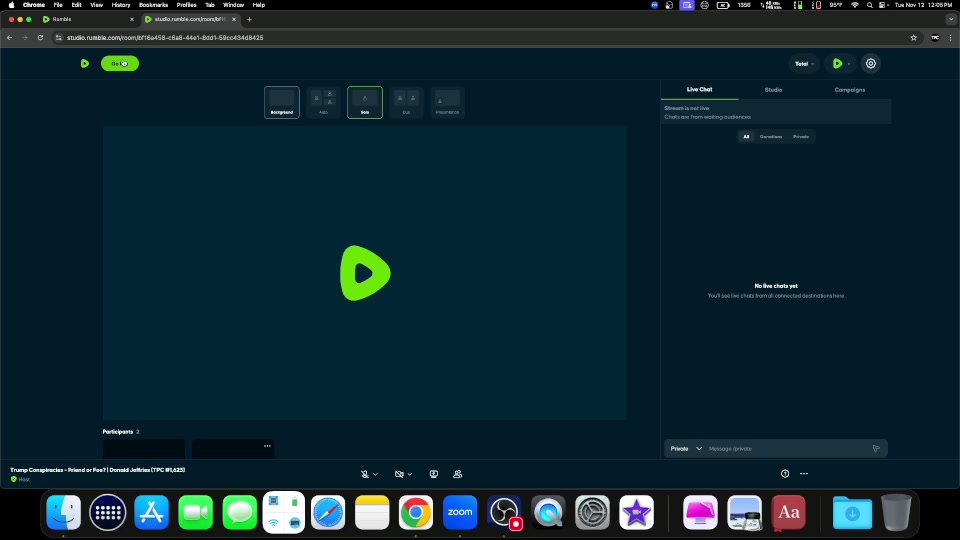The width and height of the screenshot is (960, 540).
Task: Open studio settings gear icon
Action: point(871,63)
